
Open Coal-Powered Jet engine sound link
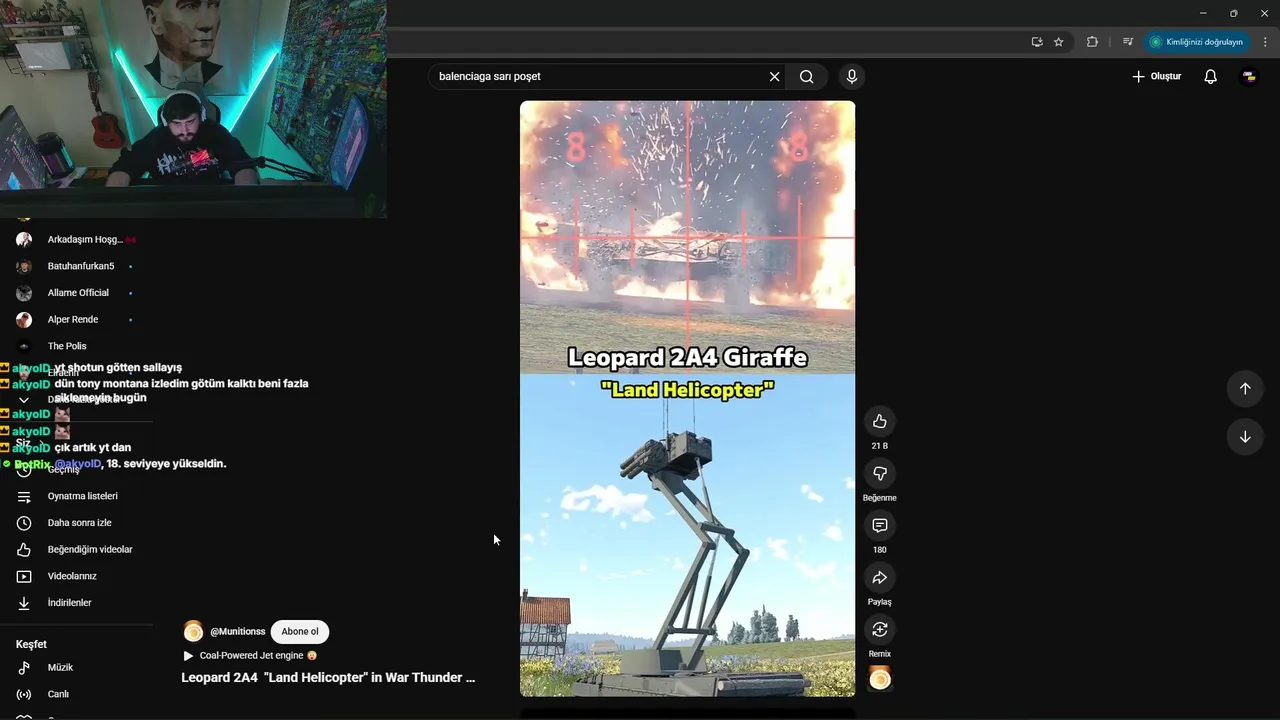pos(250,656)
